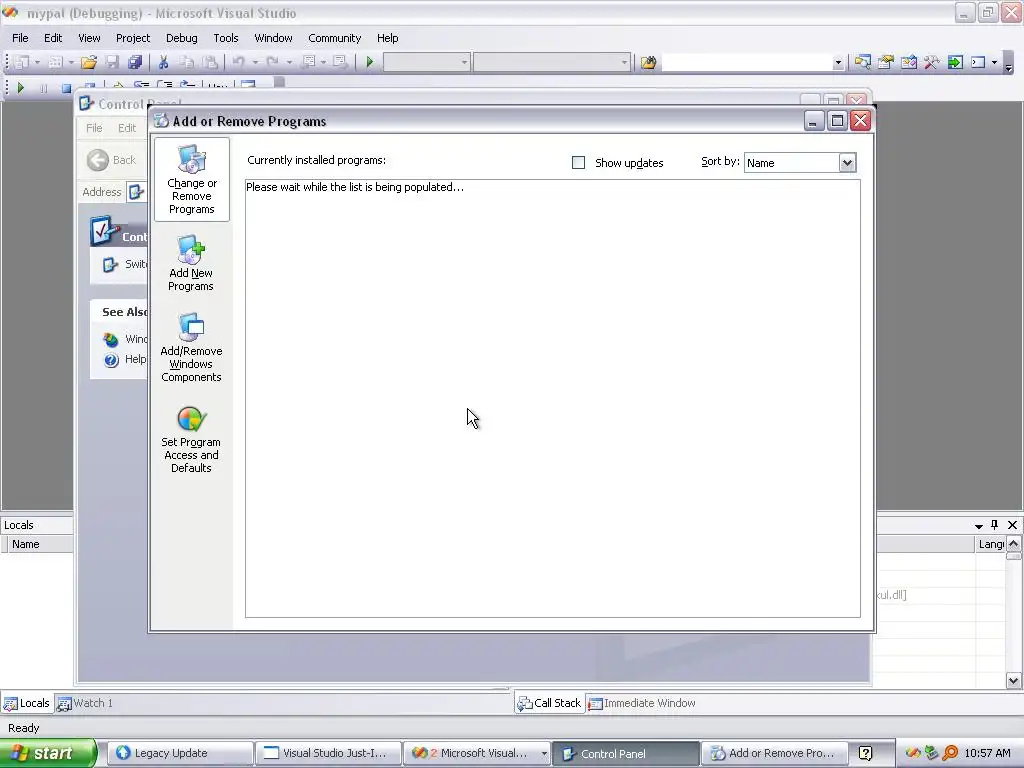Open Add/Remove Windows Components
This screenshot has height=768, width=1024.
pyautogui.click(x=191, y=347)
